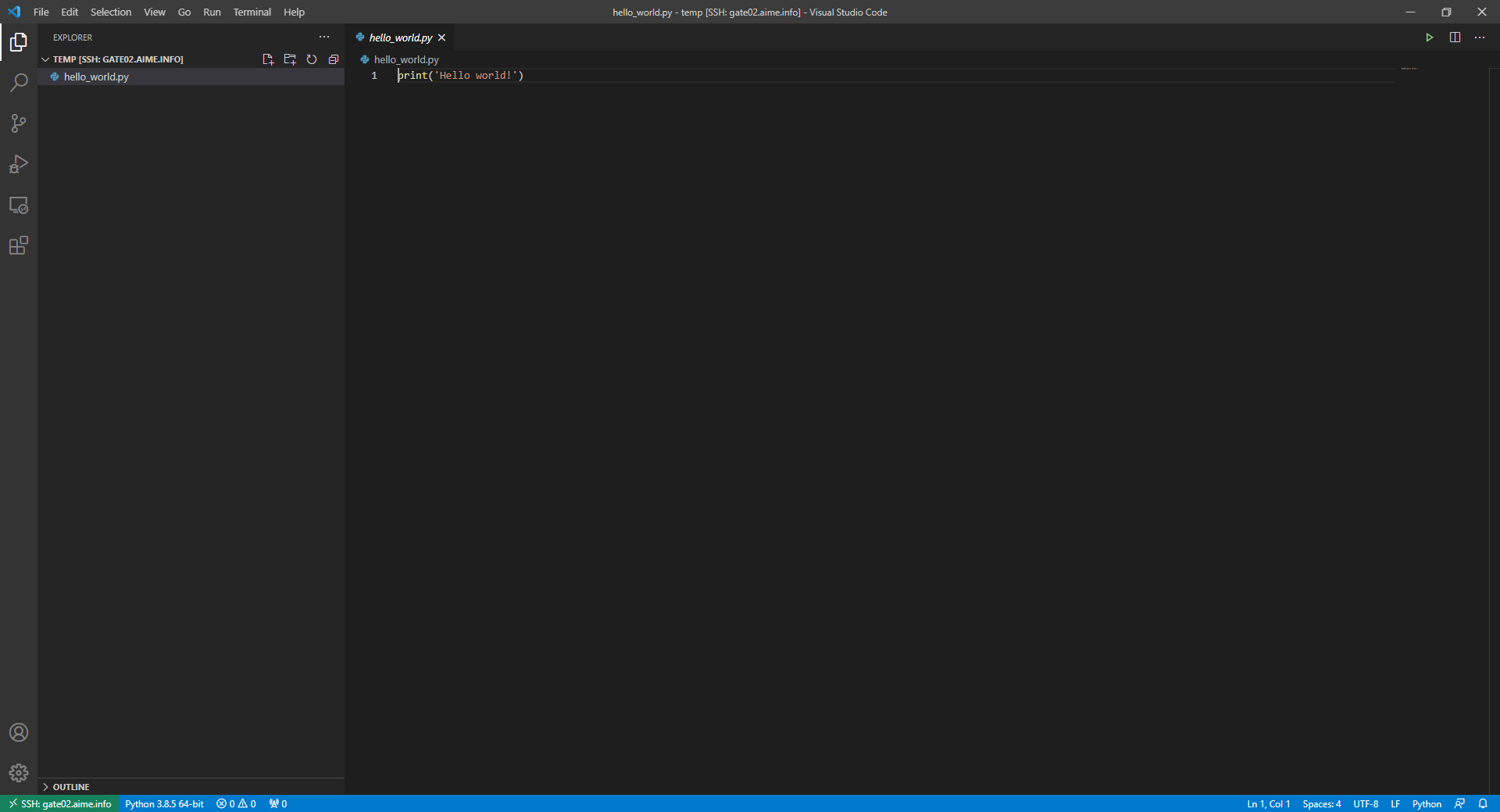This screenshot has height=812, width=1500.
Task: Open the File menu
Action: 41,12
